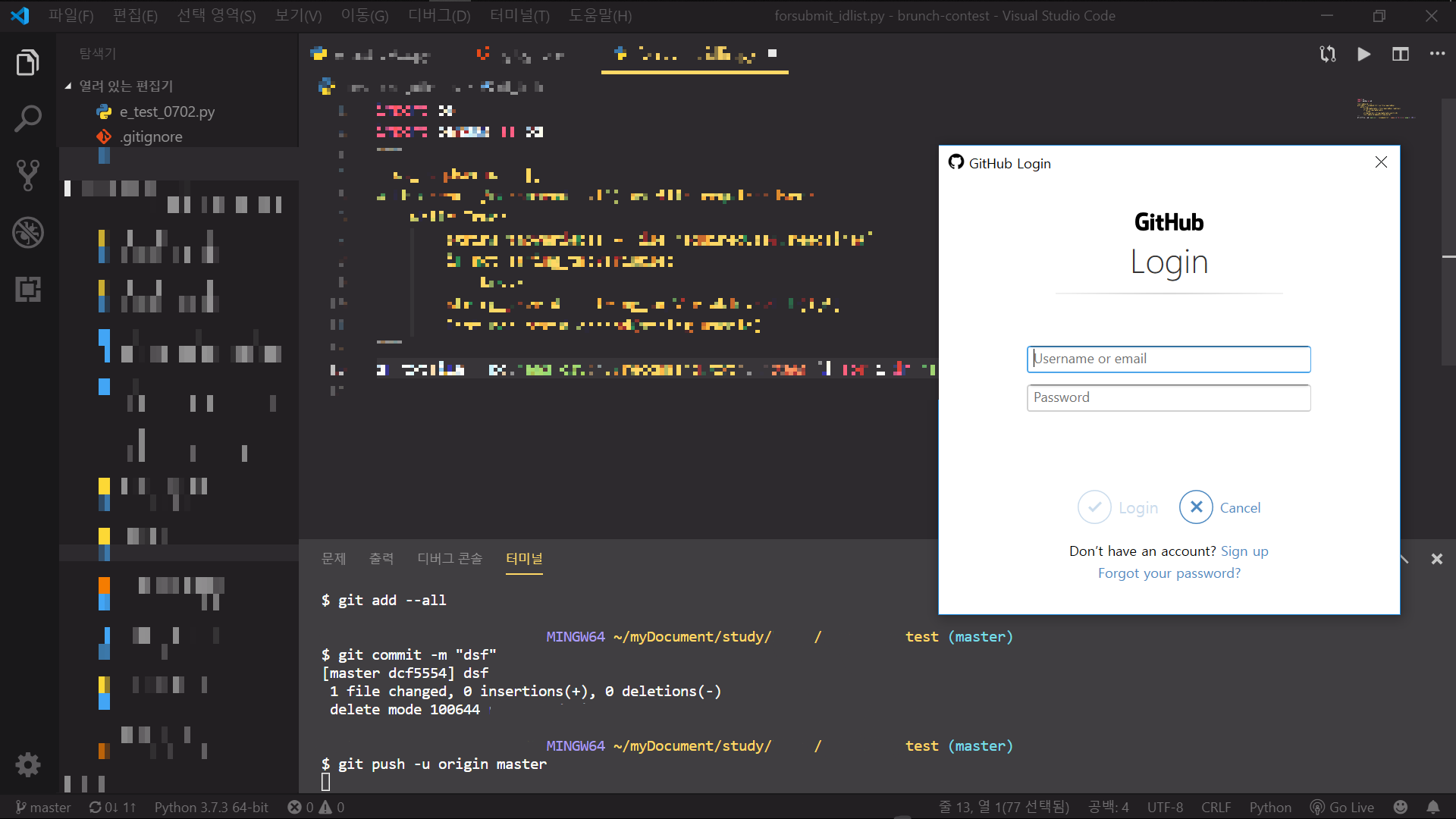
Task: Split the editor to the right
Action: tap(1400, 54)
